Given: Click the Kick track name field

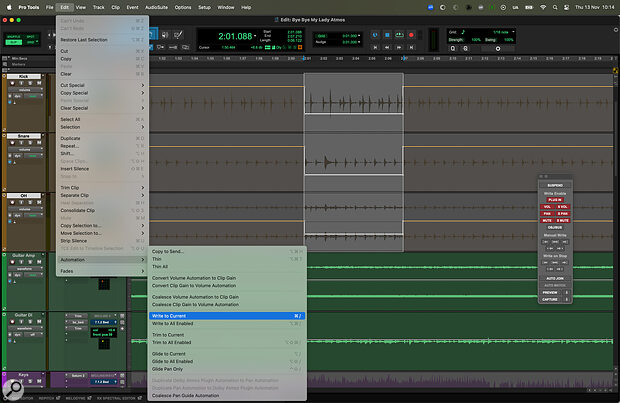Looking at the screenshot, I should (24, 76).
